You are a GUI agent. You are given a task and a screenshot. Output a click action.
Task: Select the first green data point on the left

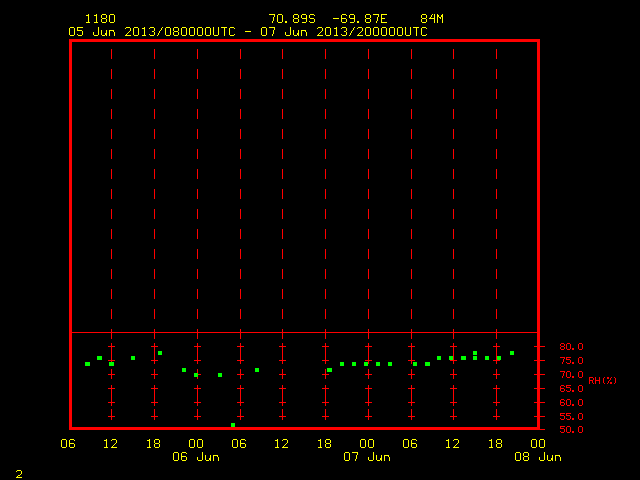(x=87, y=364)
